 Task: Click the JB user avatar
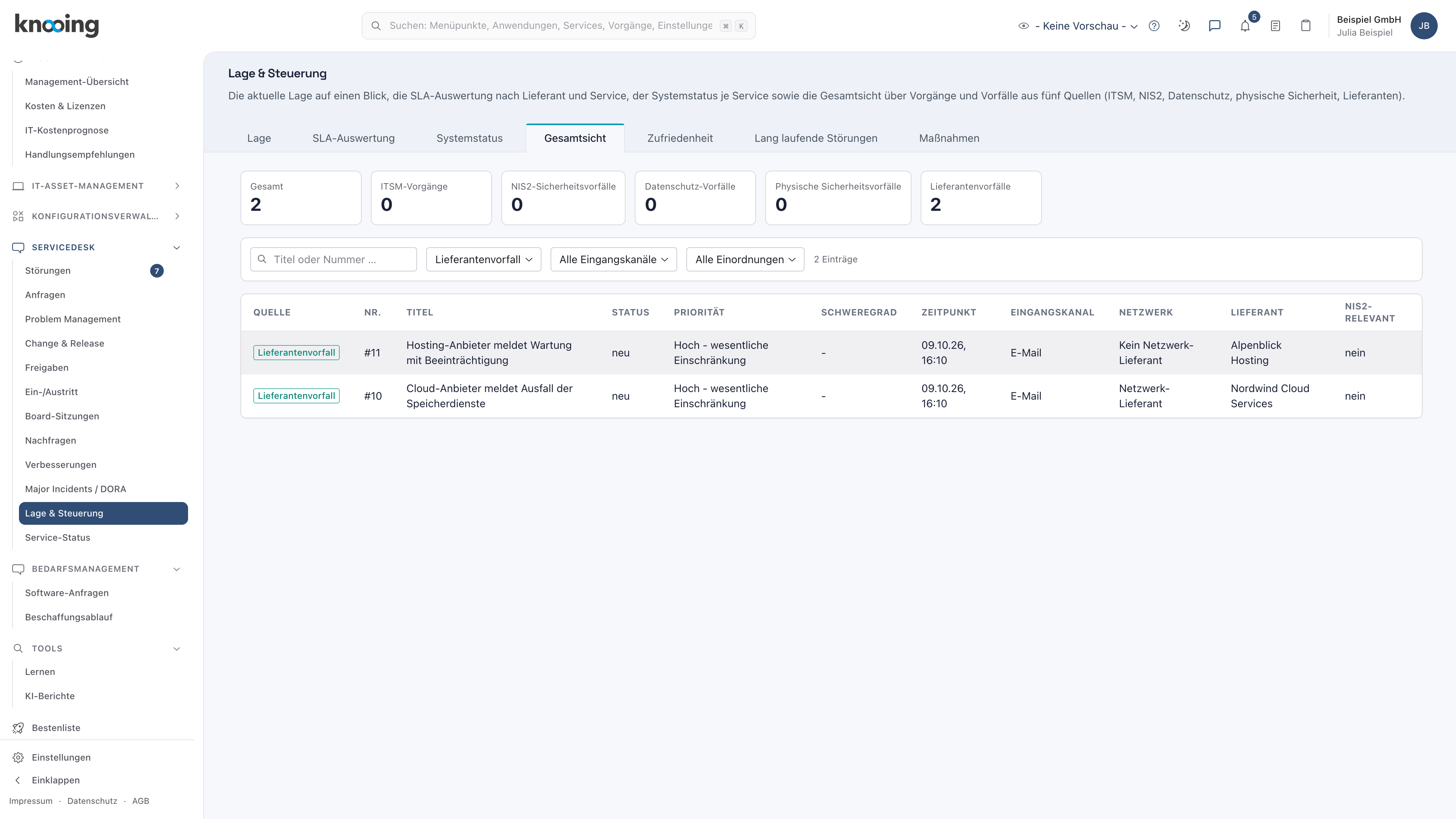tap(1424, 26)
